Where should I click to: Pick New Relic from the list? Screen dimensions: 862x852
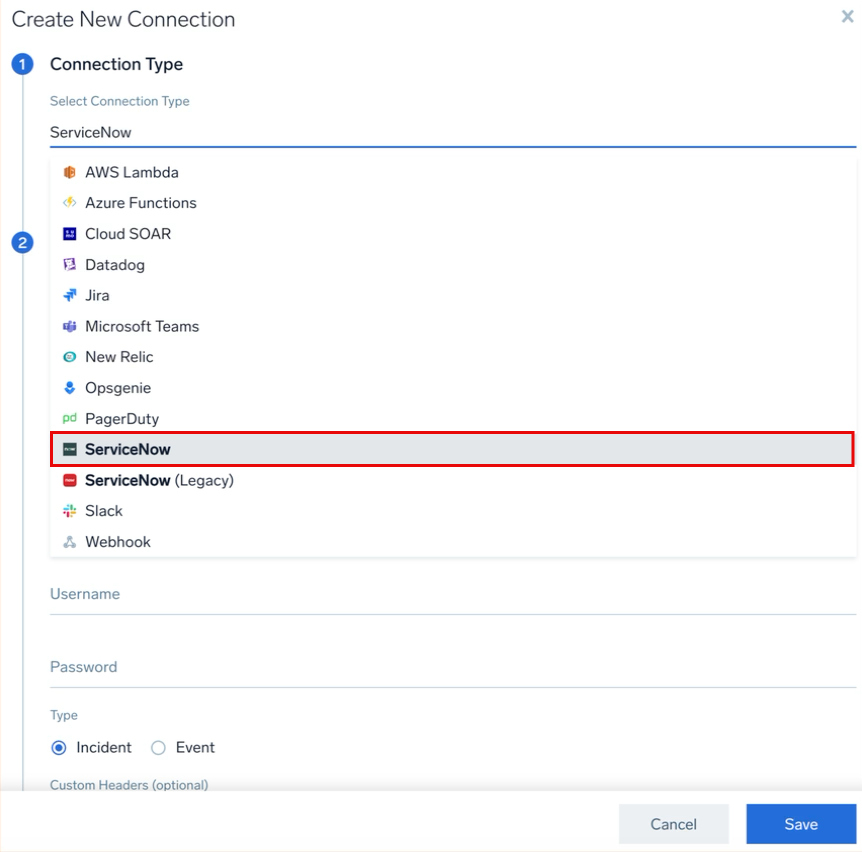pyautogui.click(x=119, y=357)
